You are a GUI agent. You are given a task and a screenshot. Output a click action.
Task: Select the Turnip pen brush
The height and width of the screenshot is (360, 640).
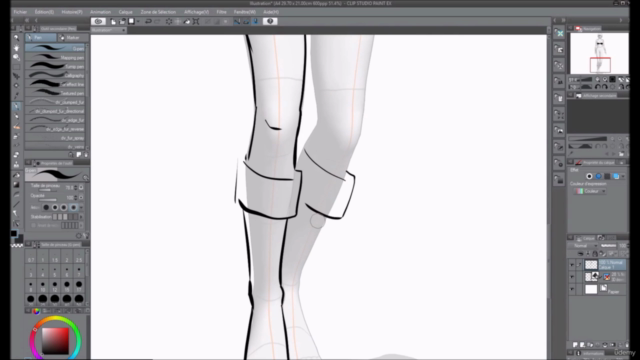click(x=55, y=67)
